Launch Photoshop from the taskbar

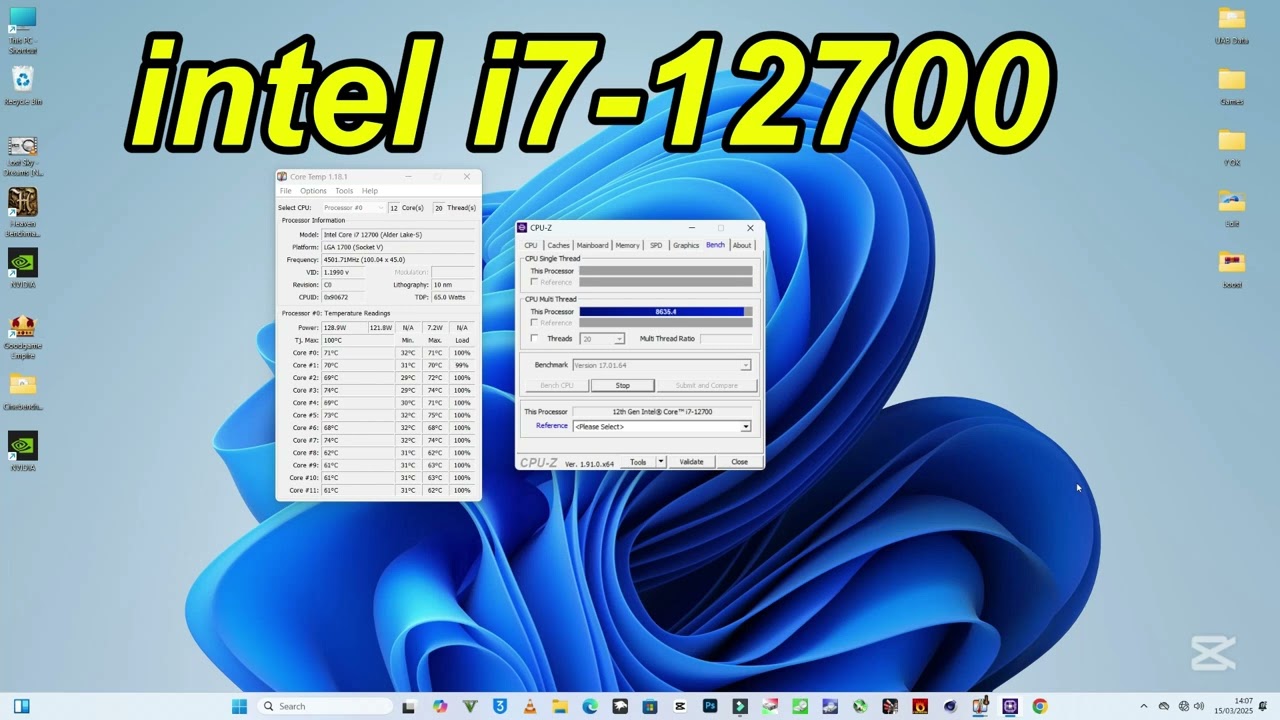[x=710, y=706]
